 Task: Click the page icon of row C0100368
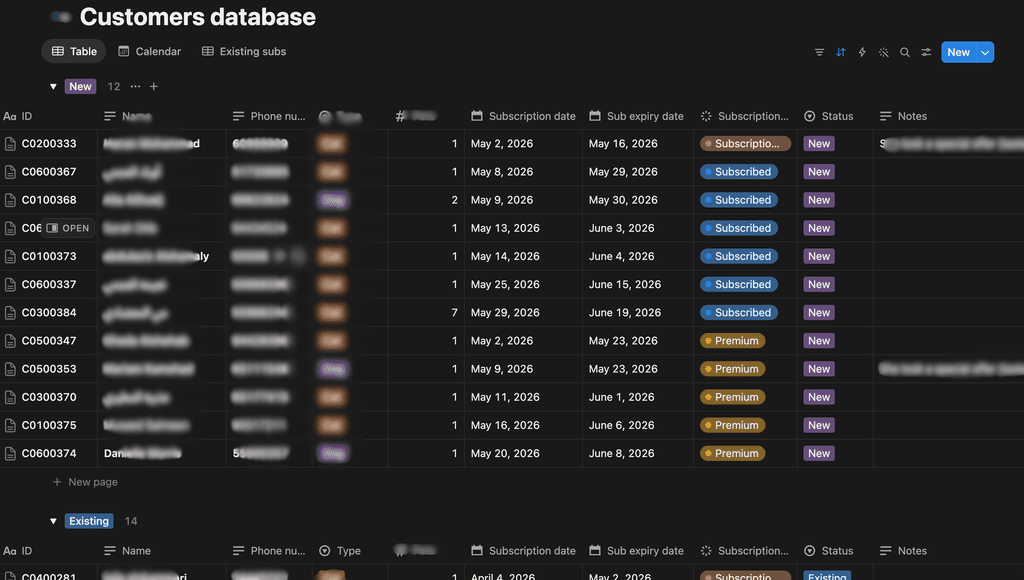coord(10,200)
